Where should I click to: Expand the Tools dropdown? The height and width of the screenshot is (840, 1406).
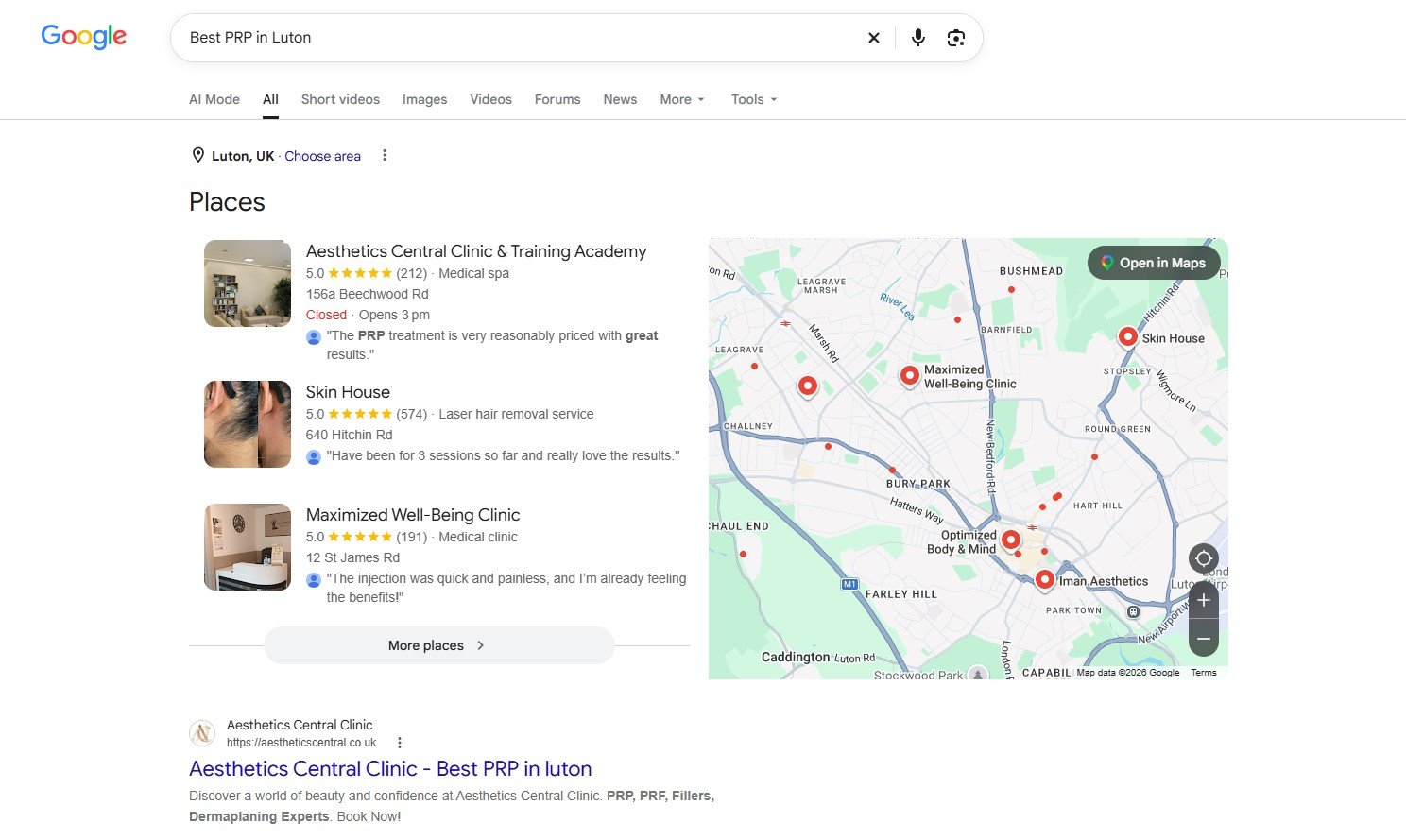pos(754,99)
